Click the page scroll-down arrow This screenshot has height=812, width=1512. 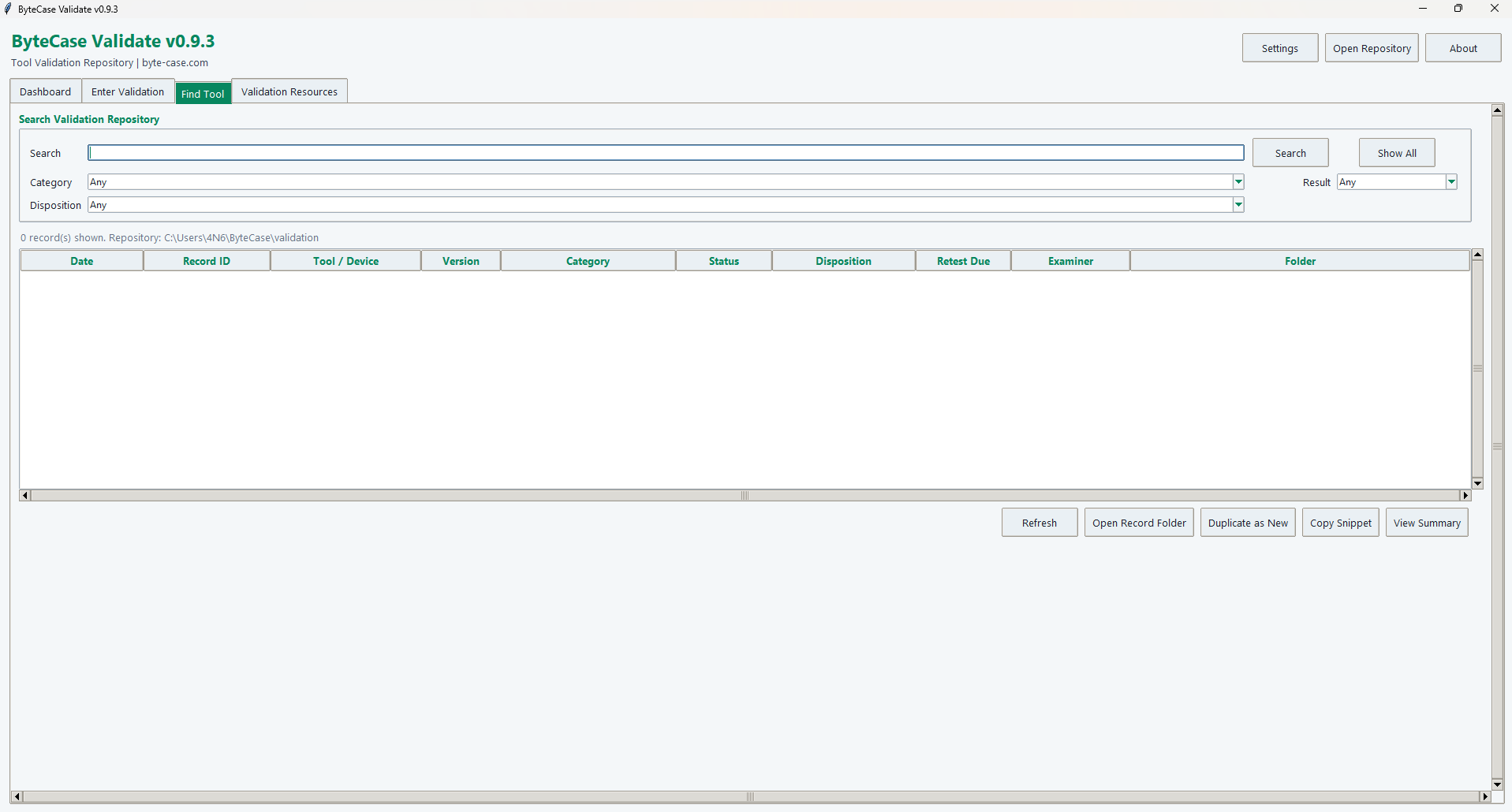pyautogui.click(x=1498, y=784)
